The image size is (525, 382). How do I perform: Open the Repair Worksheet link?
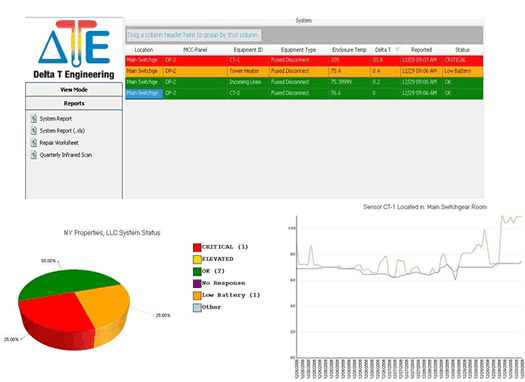tap(59, 143)
